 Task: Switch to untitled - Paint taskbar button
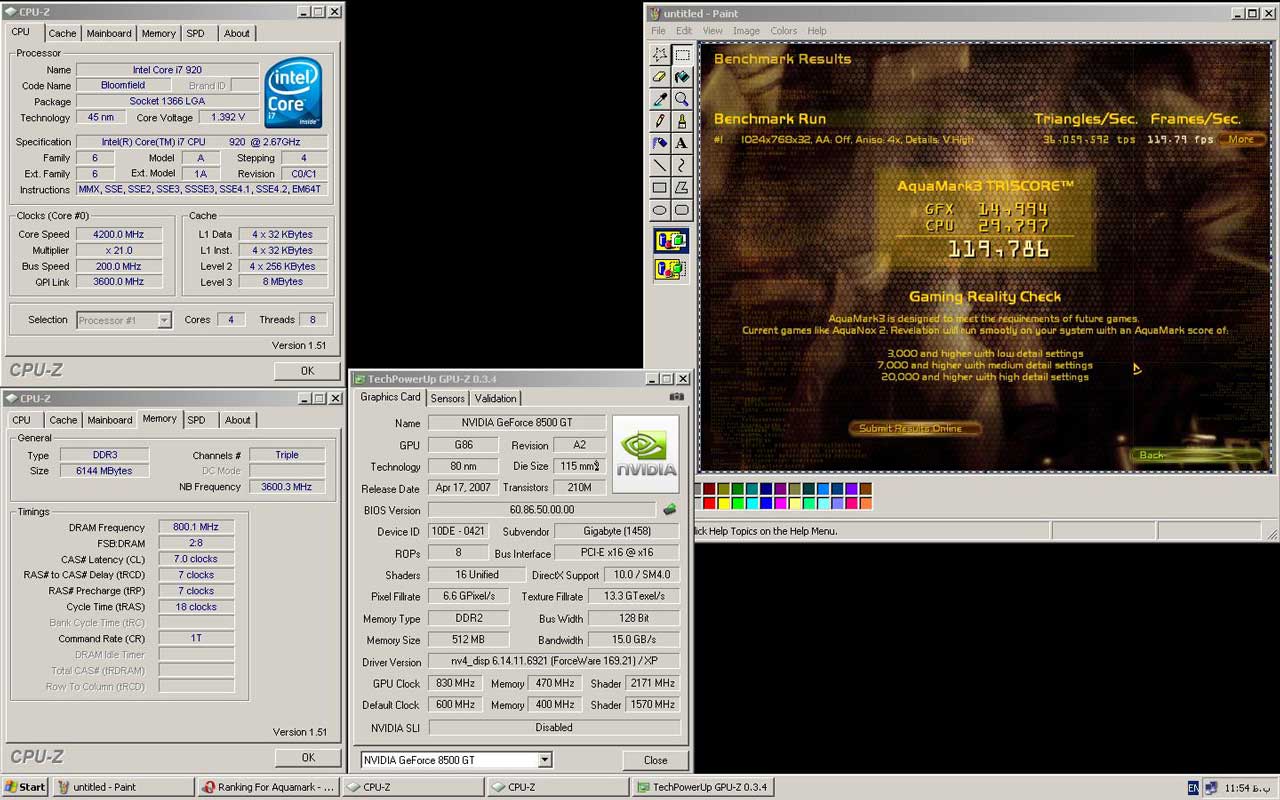point(122,787)
